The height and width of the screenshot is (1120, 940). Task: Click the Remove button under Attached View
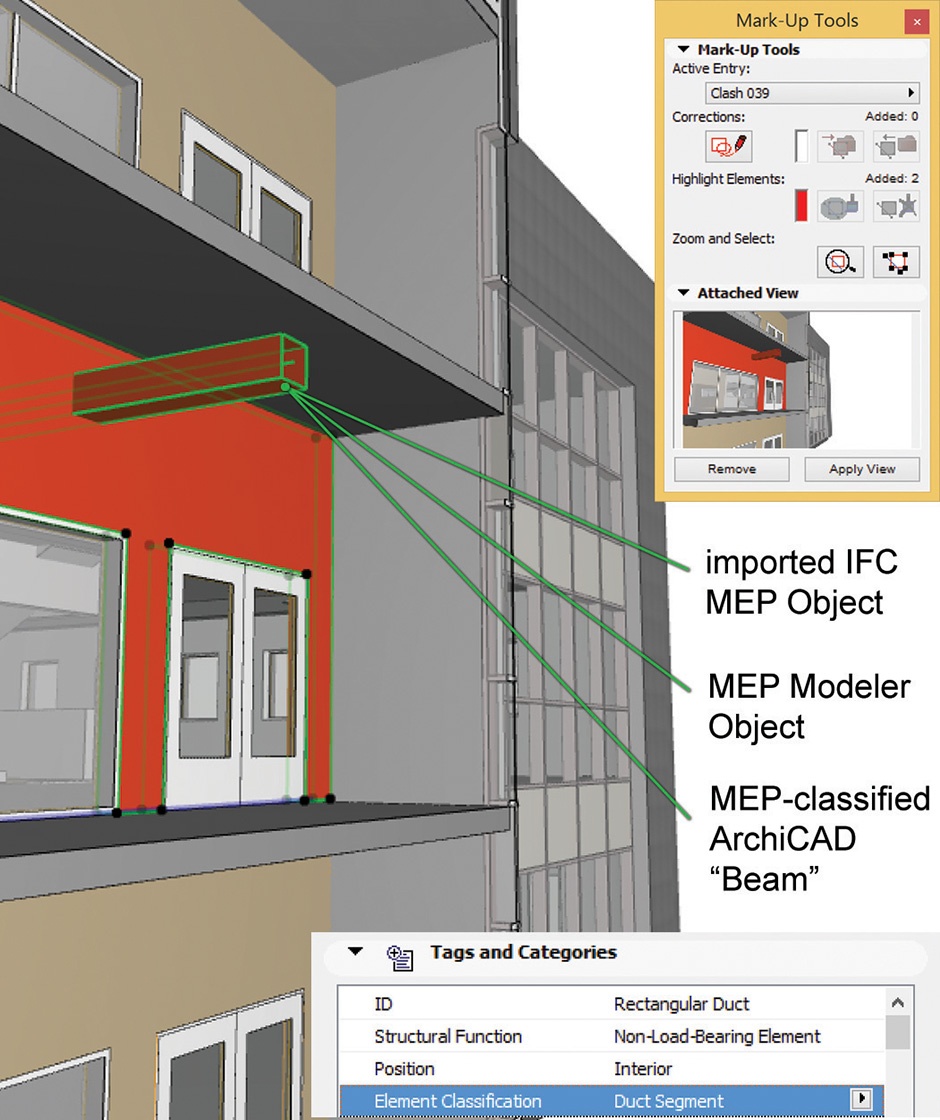click(731, 469)
